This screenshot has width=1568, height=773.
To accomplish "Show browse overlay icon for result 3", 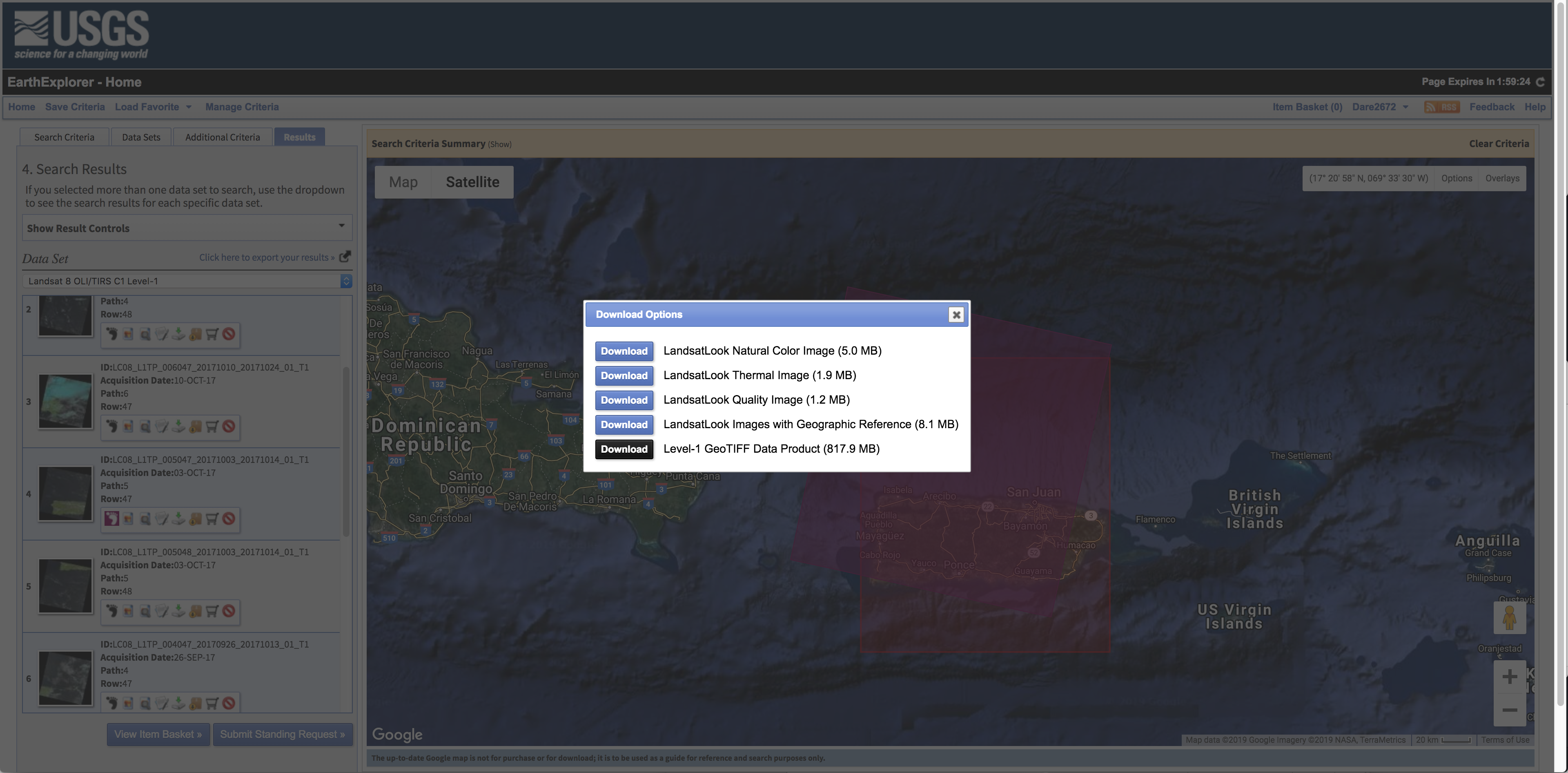I will 128,427.
